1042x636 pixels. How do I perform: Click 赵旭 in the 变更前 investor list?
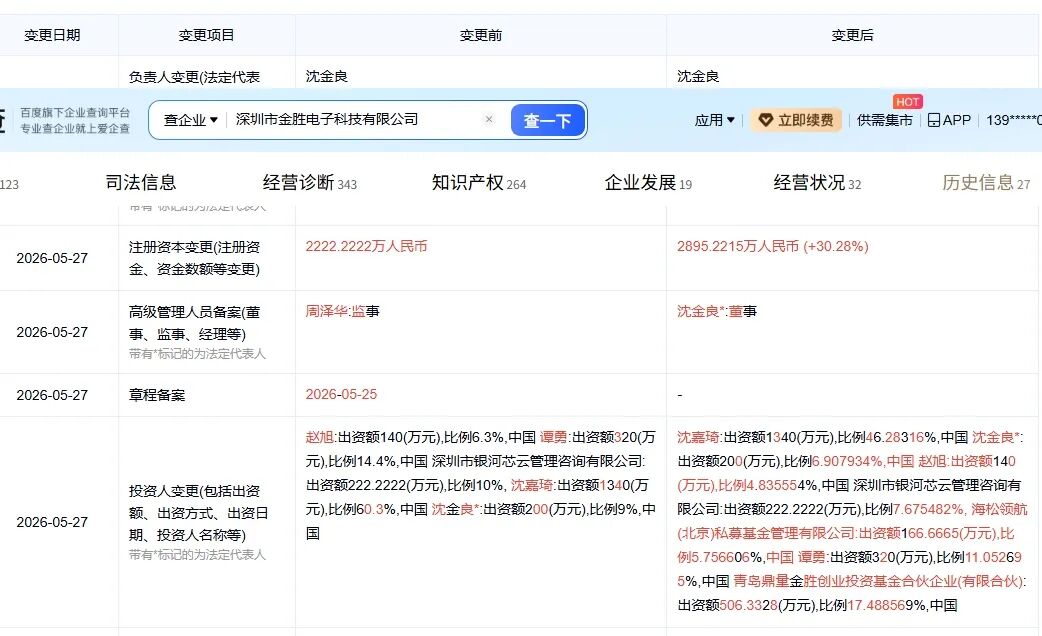pyautogui.click(x=319, y=437)
